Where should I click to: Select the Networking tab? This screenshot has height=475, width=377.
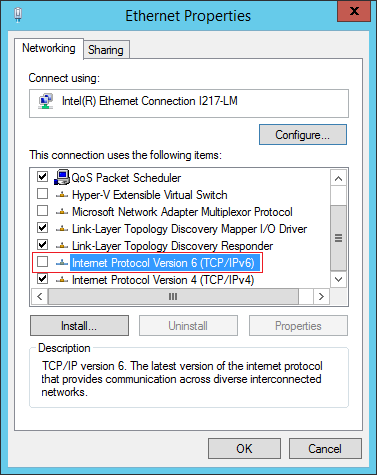(49, 48)
